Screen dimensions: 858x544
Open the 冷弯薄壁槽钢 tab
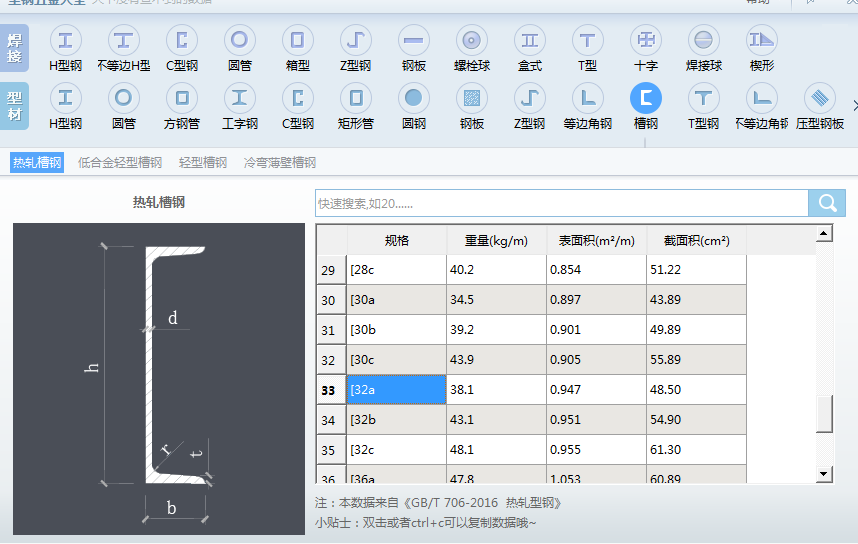click(x=280, y=163)
